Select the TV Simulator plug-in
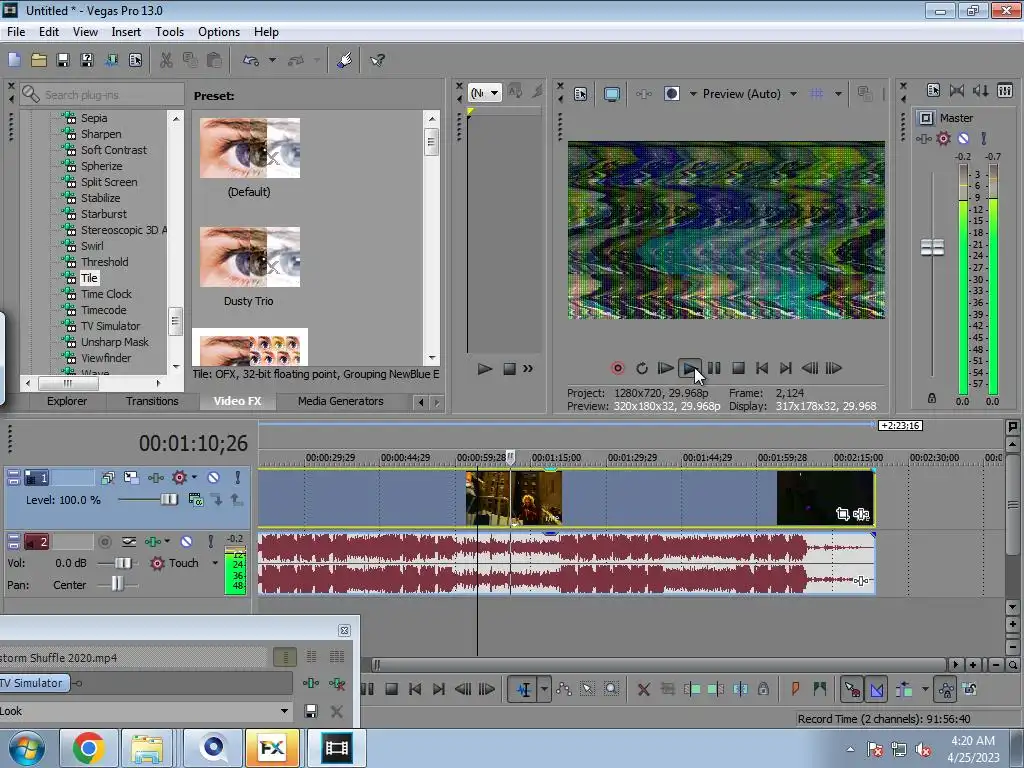Screen dimensions: 1024x768 [x=110, y=326]
